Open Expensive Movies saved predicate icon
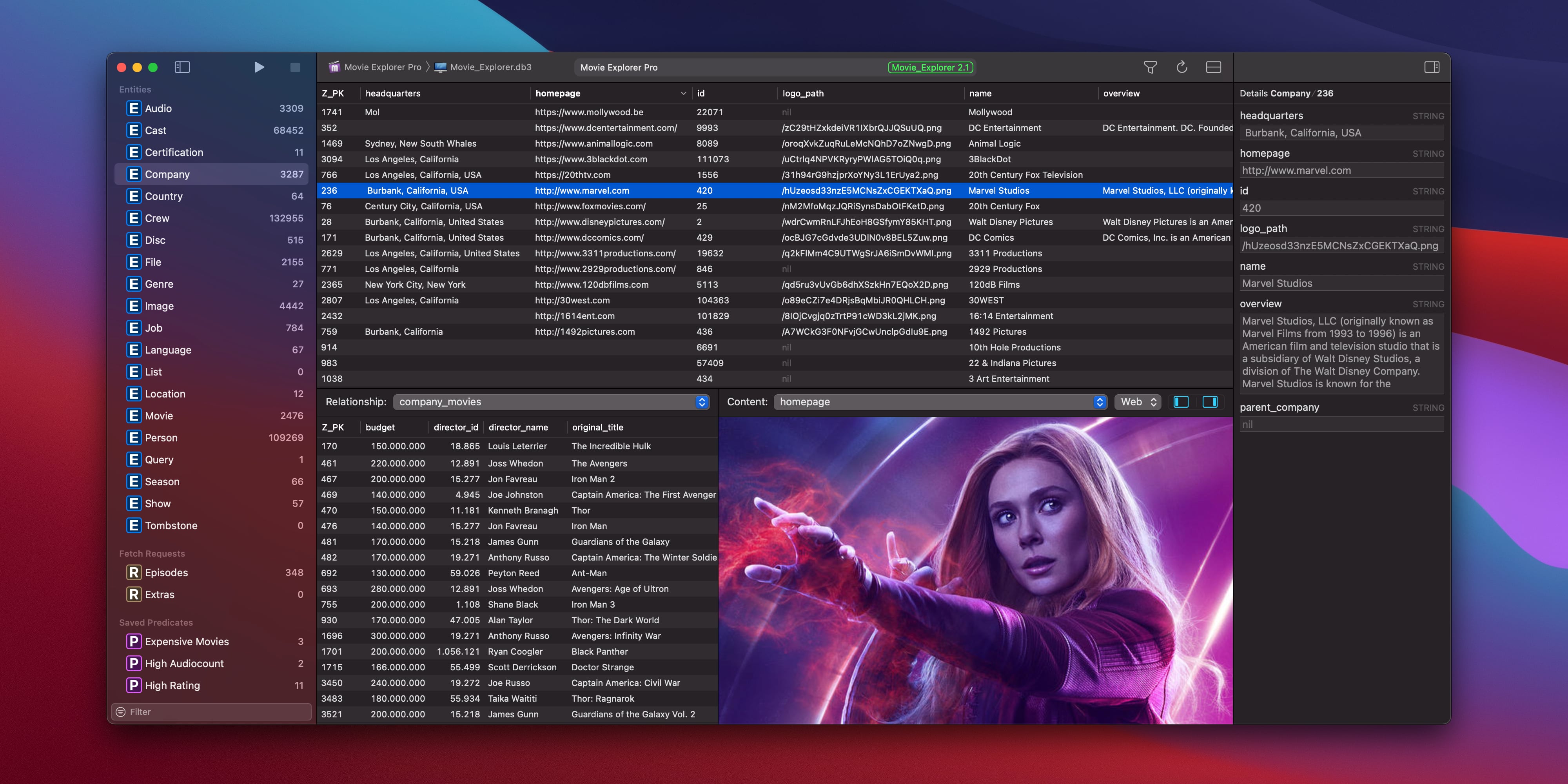Viewport: 1568px width, 784px height. (x=134, y=642)
